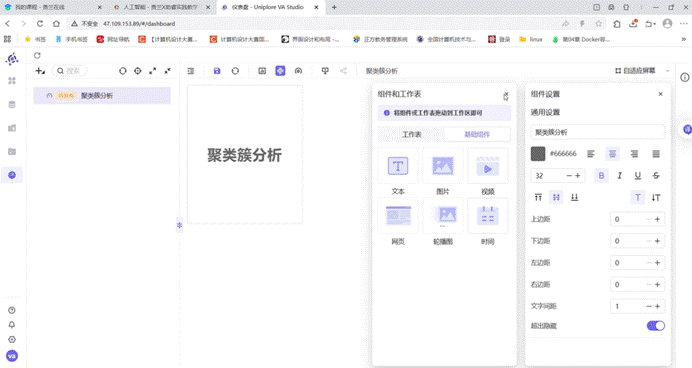This screenshot has height=368, width=692.
Task: Click the highlighted purple component panel icon
Action: [x=280, y=71]
